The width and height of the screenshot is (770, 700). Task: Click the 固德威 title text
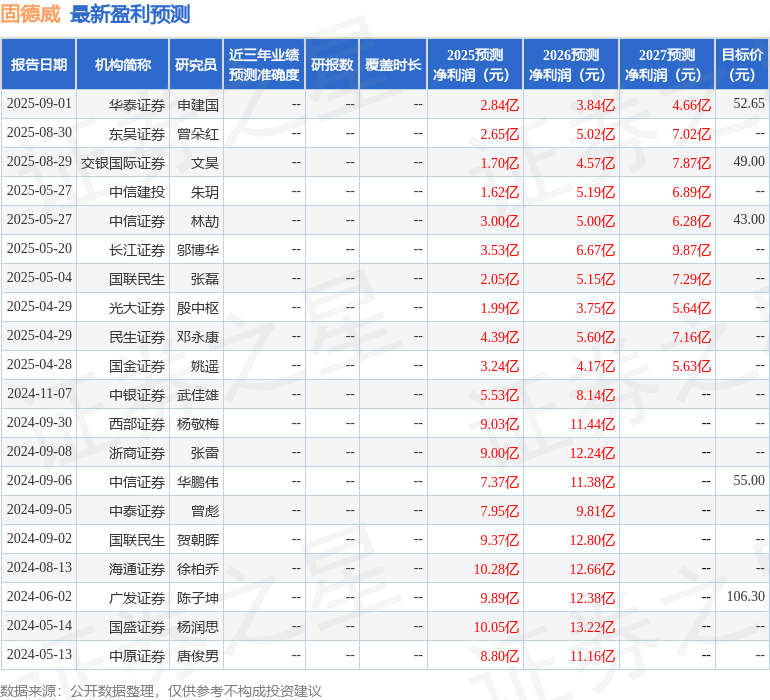point(30,14)
